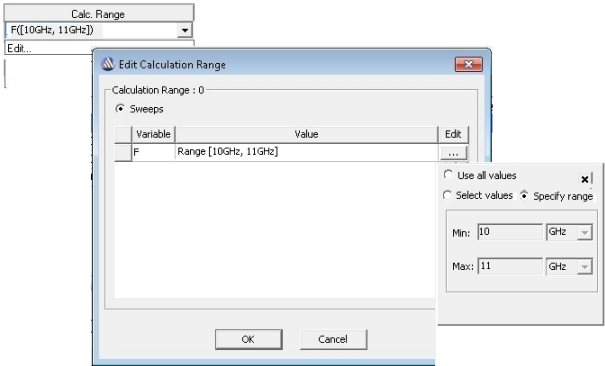Click the Calc. Range column header

click(98, 14)
